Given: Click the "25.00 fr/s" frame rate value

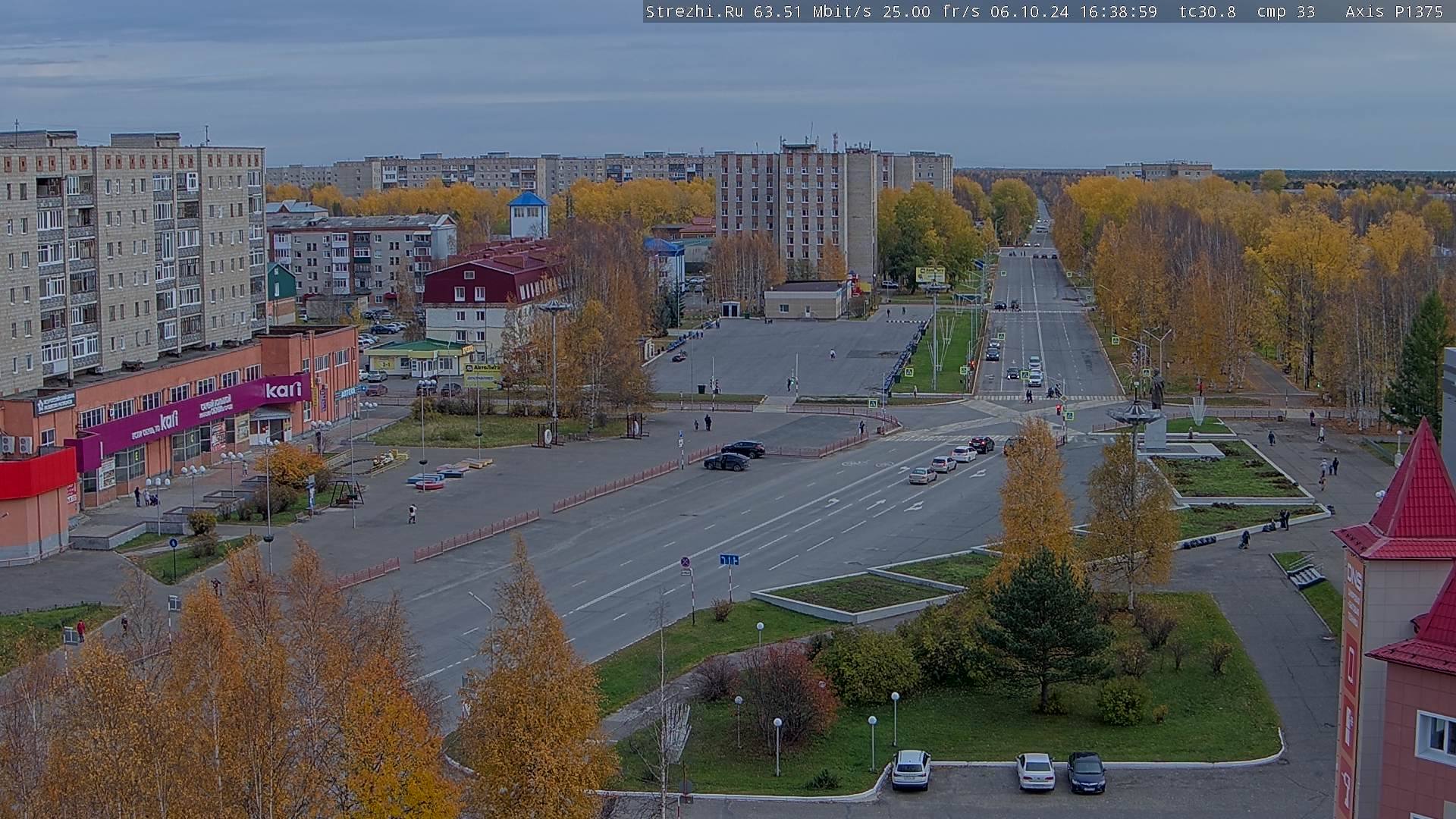Looking at the screenshot, I should click(x=931, y=11).
